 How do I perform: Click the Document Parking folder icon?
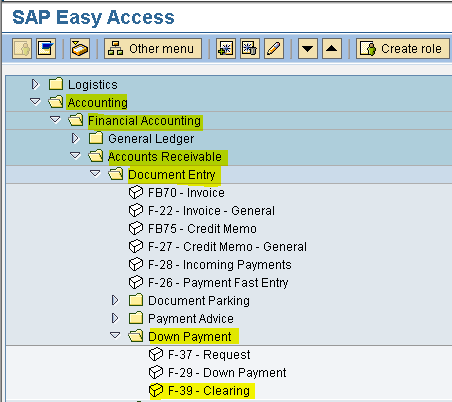[136, 300]
